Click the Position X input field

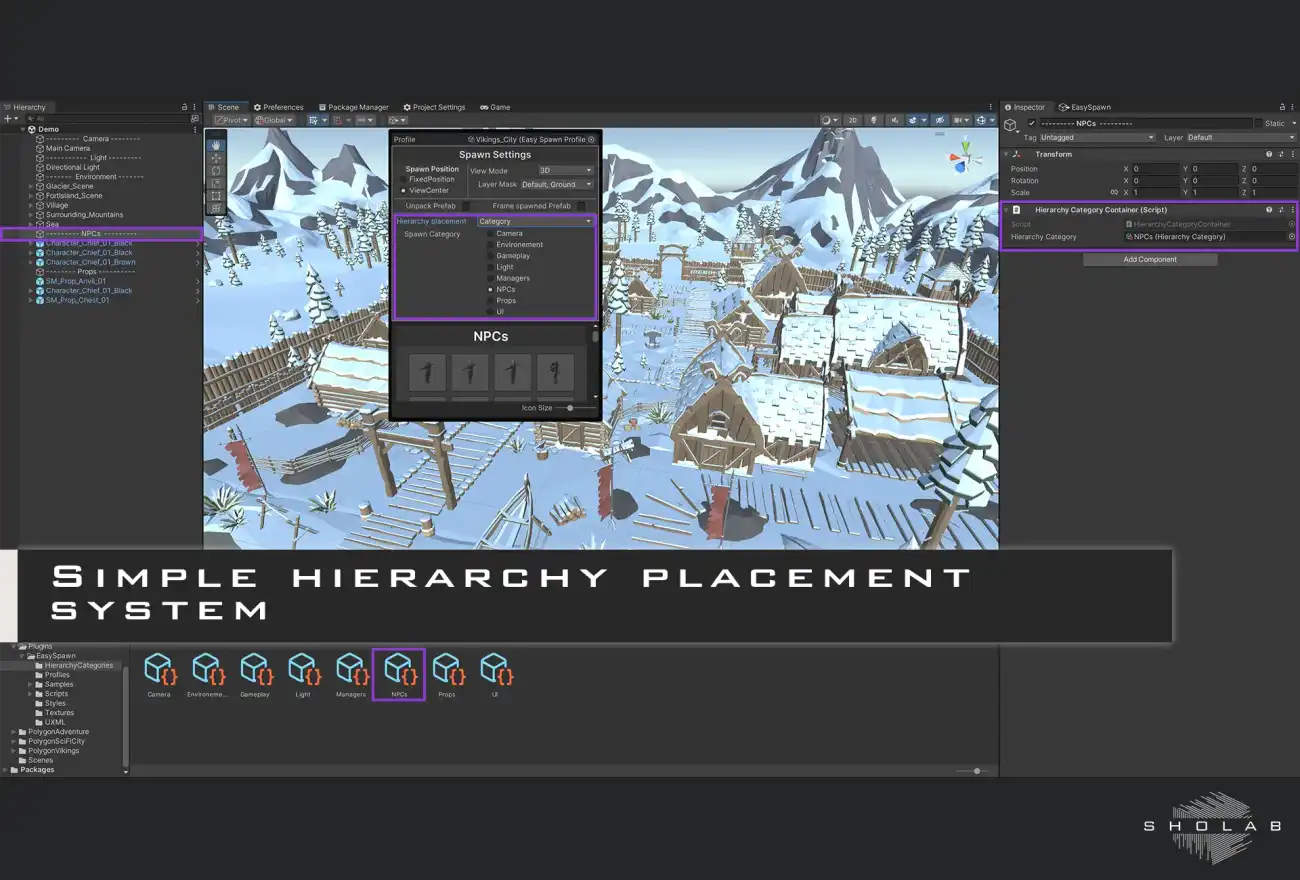point(1155,169)
